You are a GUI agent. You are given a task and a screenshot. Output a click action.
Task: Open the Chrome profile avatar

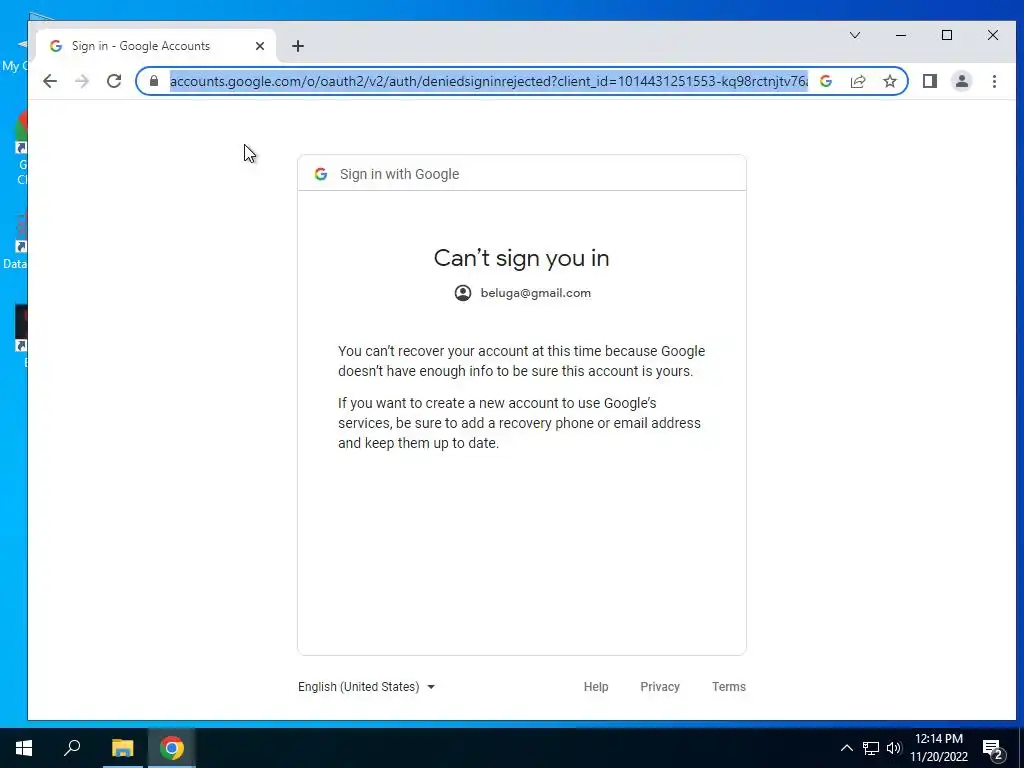point(961,81)
